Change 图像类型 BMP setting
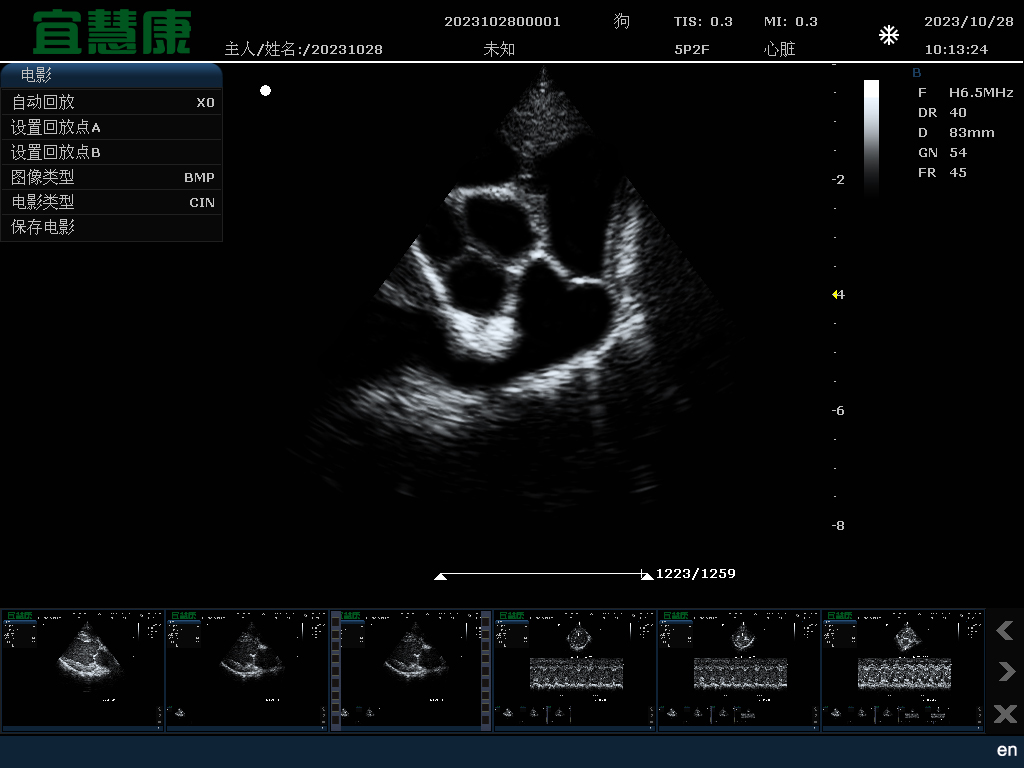1024x768 pixels. click(111, 177)
